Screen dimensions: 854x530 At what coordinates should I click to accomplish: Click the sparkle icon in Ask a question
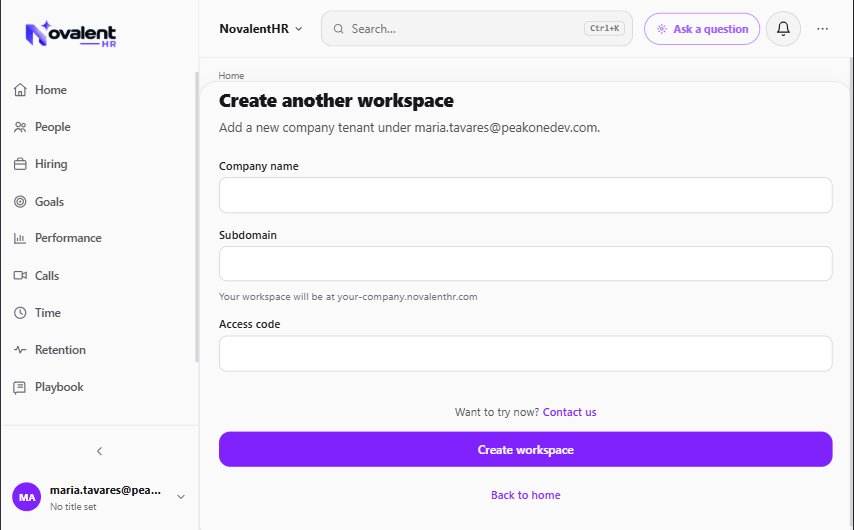click(x=661, y=29)
